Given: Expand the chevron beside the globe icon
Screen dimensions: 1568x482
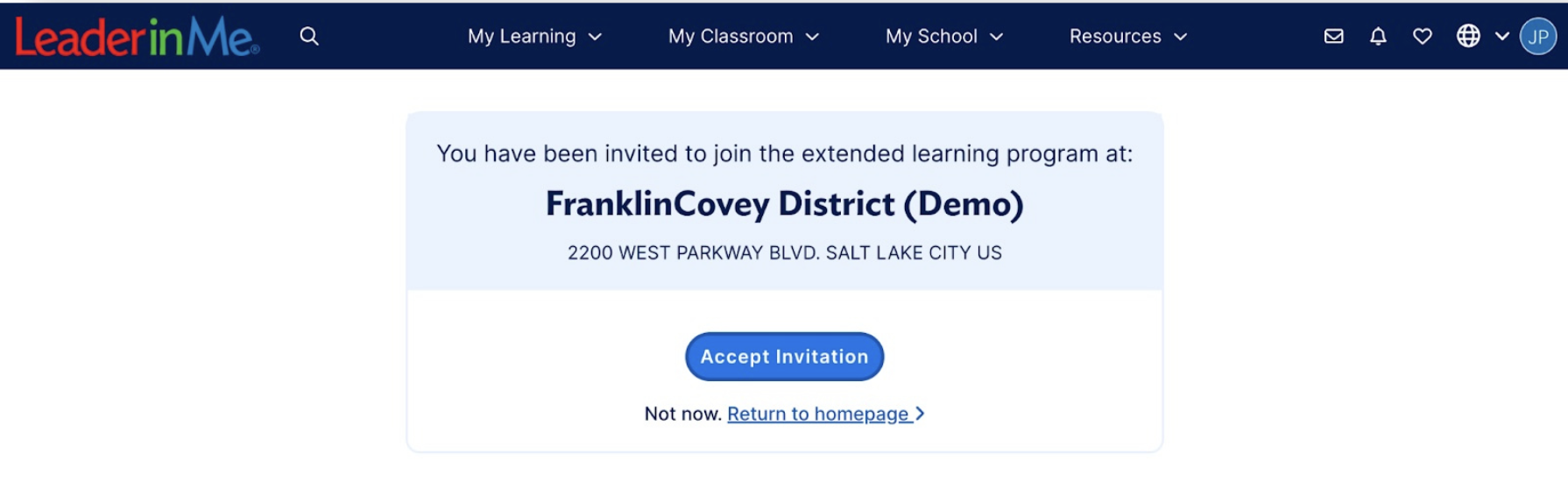Looking at the screenshot, I should (x=1501, y=36).
